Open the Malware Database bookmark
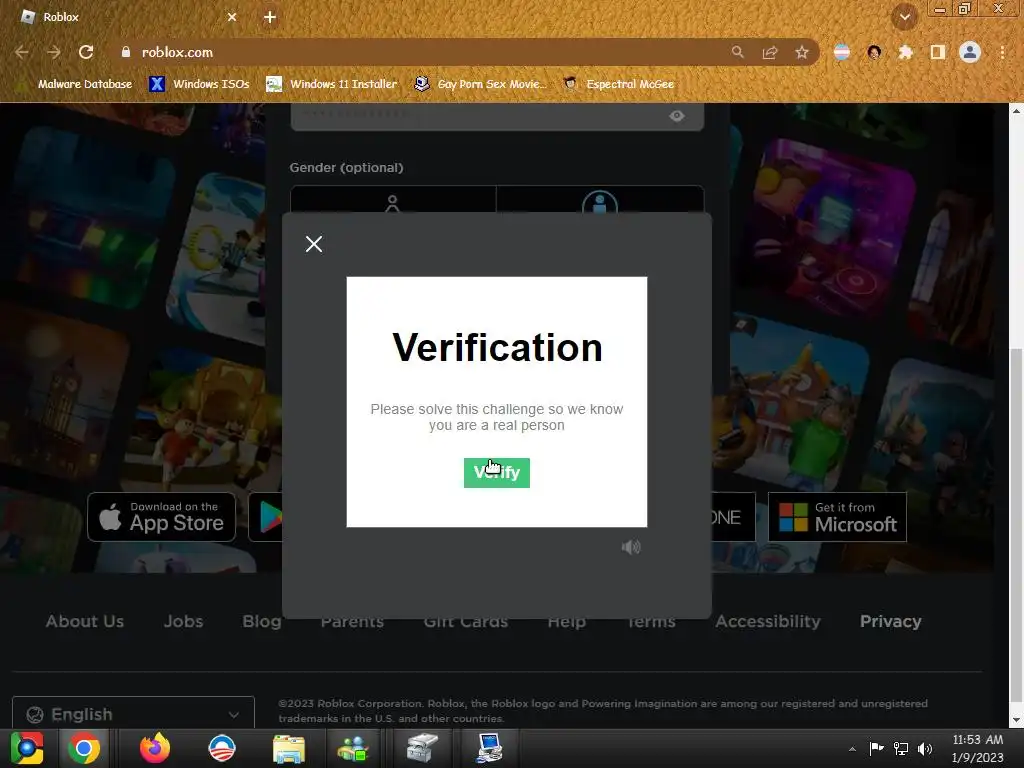Image resolution: width=1024 pixels, height=768 pixels. click(76, 84)
